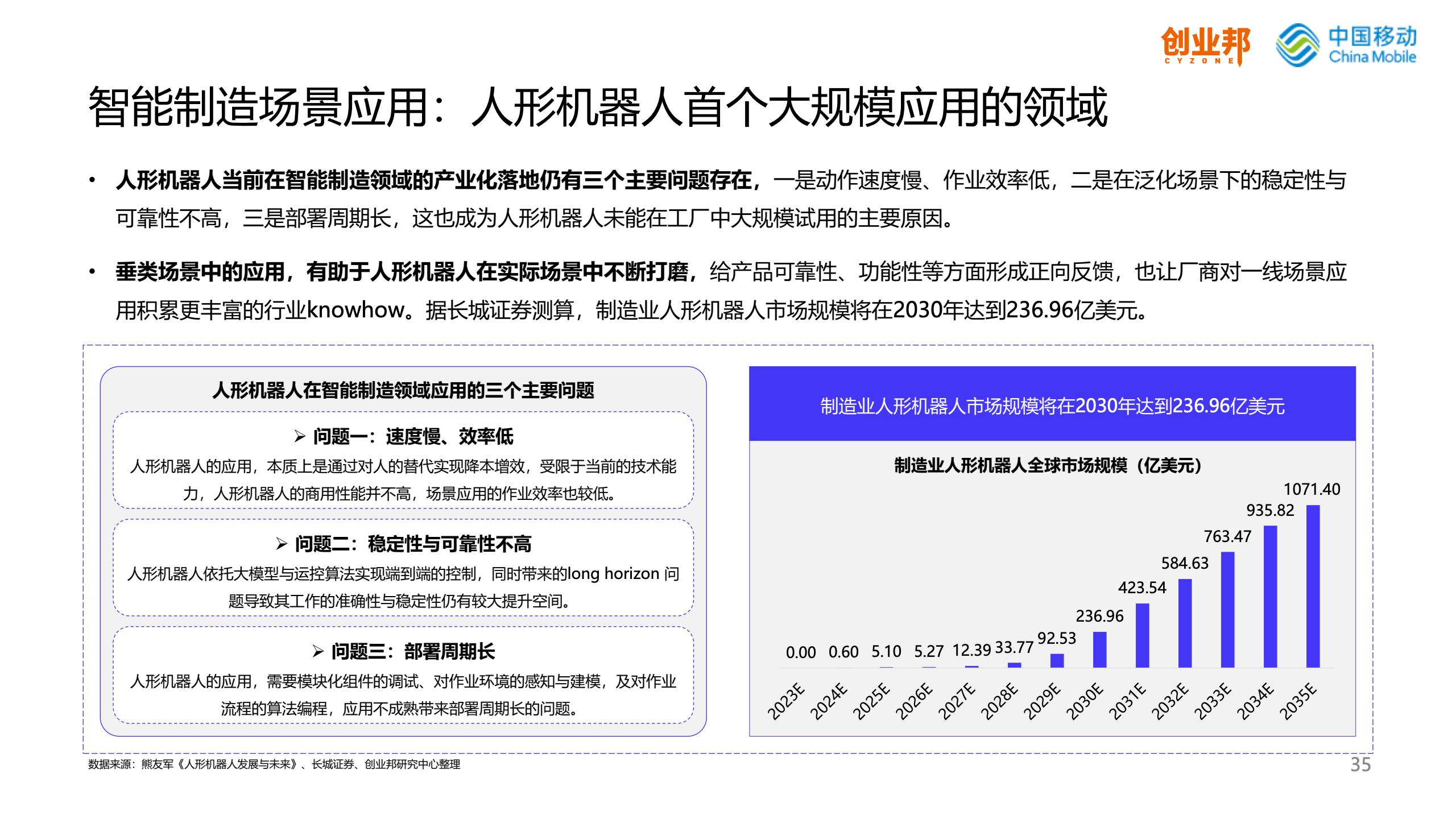Click chart title 制造业人形机器人全球市场规模
Screen dimensions: 1456x819
1048,466
